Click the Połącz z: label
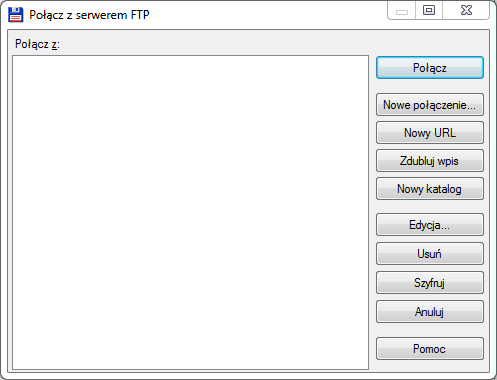 coord(37,44)
